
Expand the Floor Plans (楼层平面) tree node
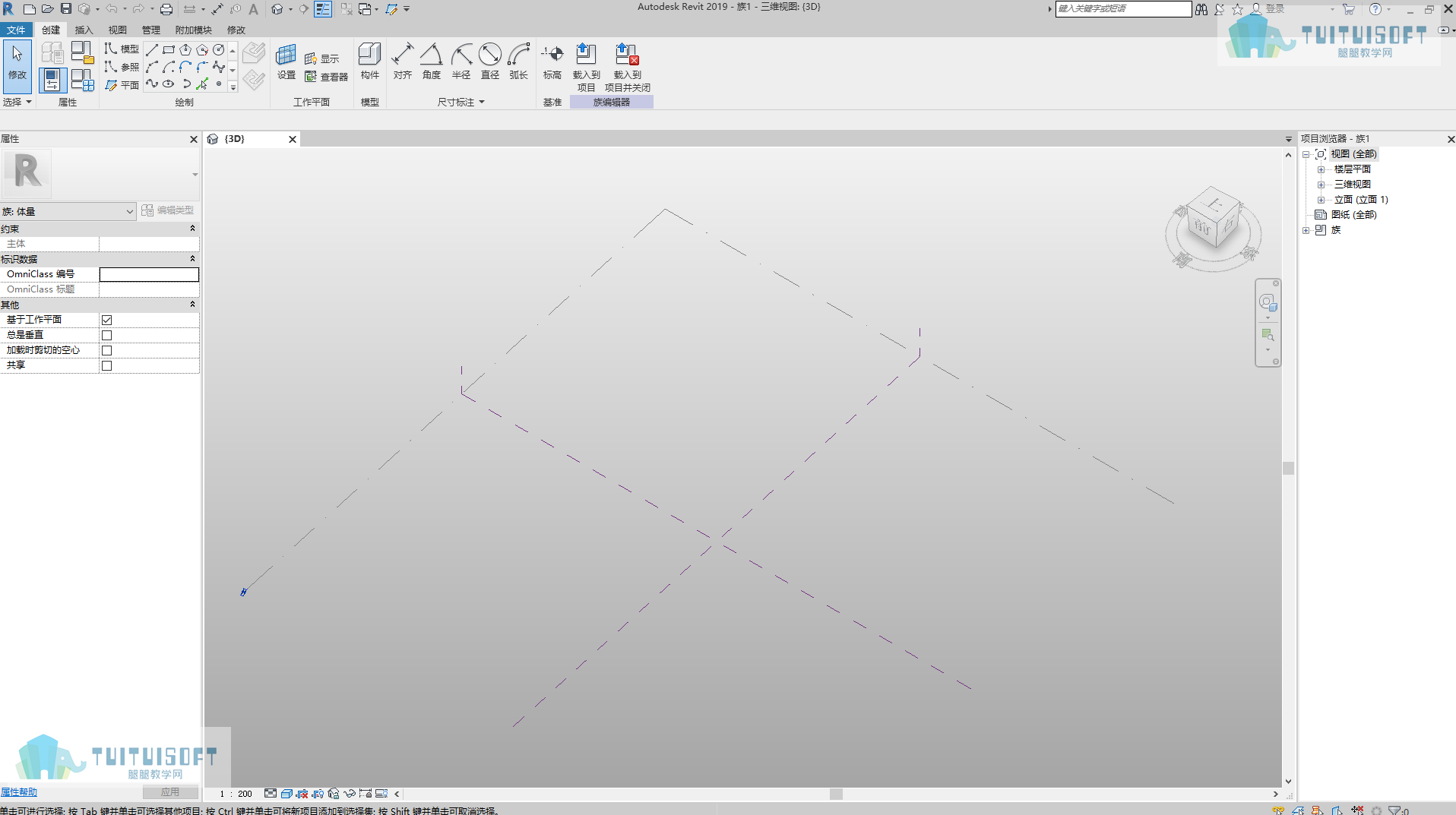click(x=1321, y=169)
